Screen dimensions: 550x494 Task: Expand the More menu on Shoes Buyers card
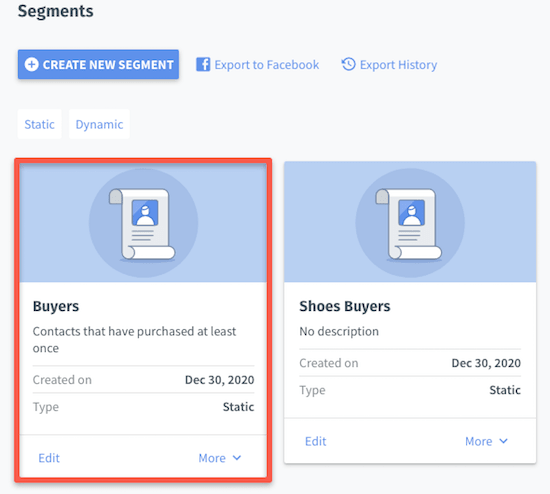tap(486, 441)
